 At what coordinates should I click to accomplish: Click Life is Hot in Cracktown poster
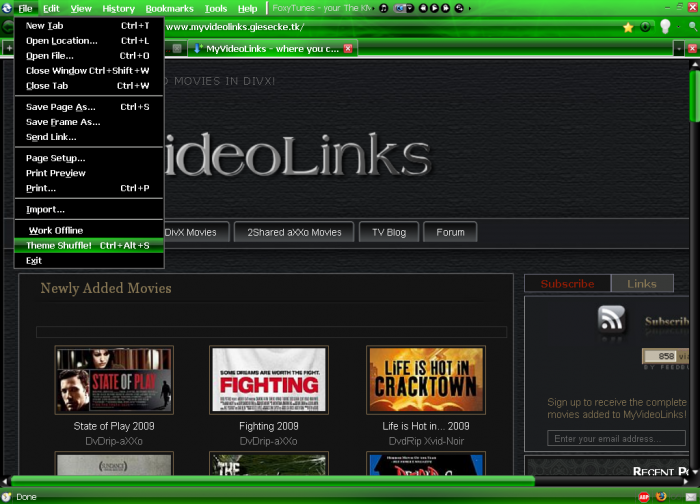click(426, 380)
